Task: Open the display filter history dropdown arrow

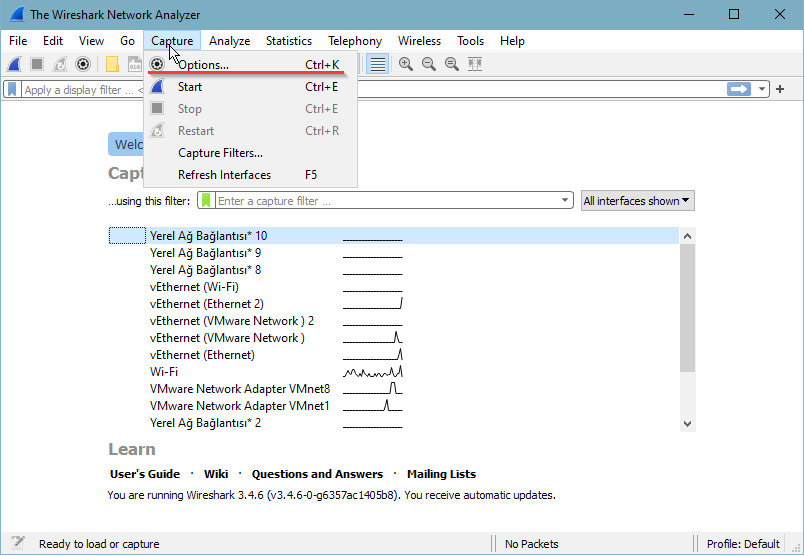Action: pos(761,89)
